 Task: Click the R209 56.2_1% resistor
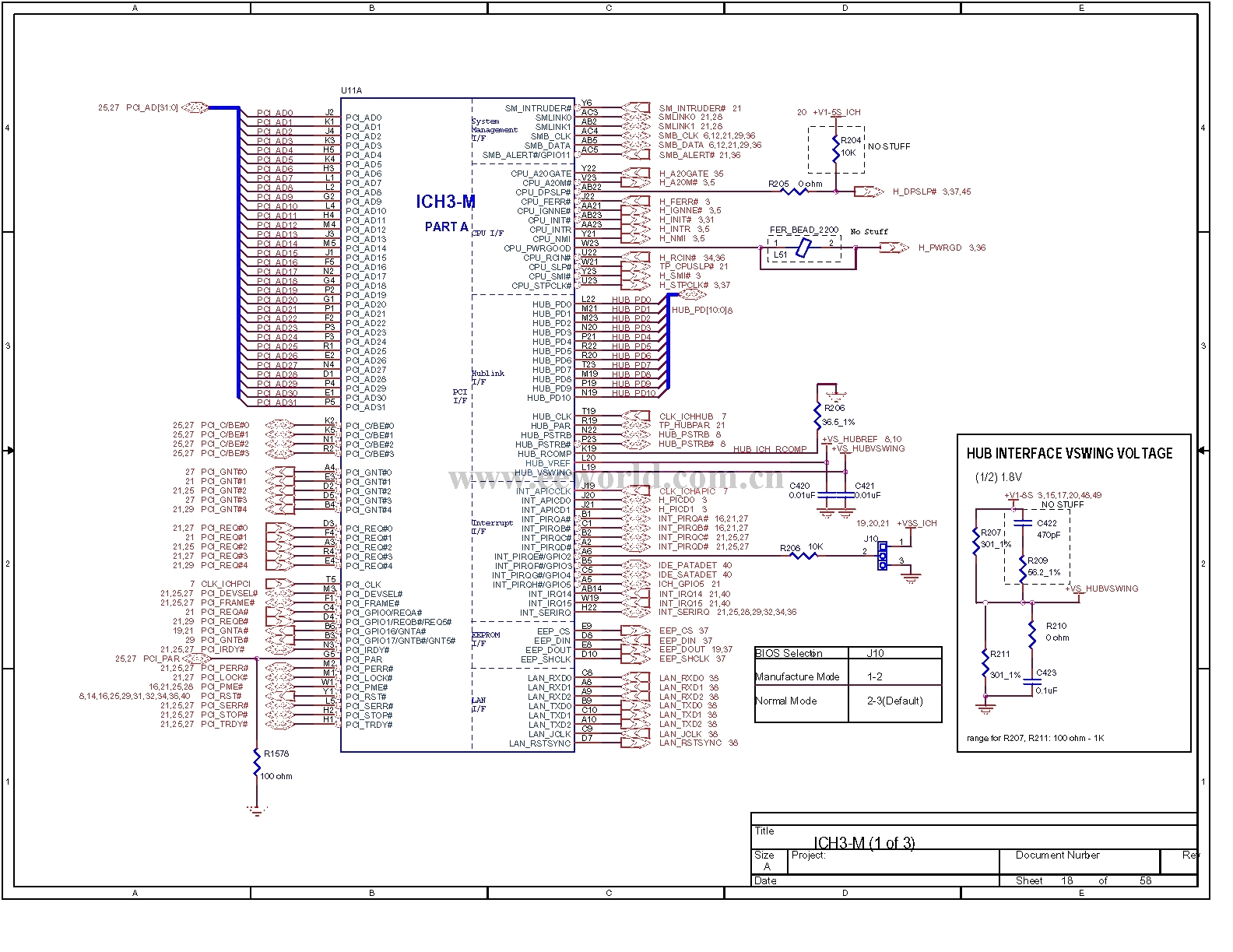coord(1022,569)
